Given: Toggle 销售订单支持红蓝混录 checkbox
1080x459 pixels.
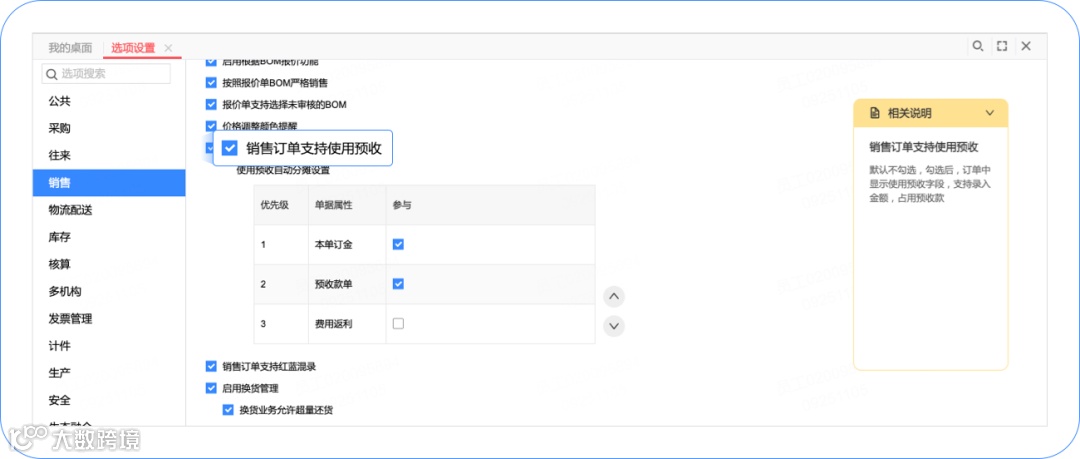Looking at the screenshot, I should (211, 367).
